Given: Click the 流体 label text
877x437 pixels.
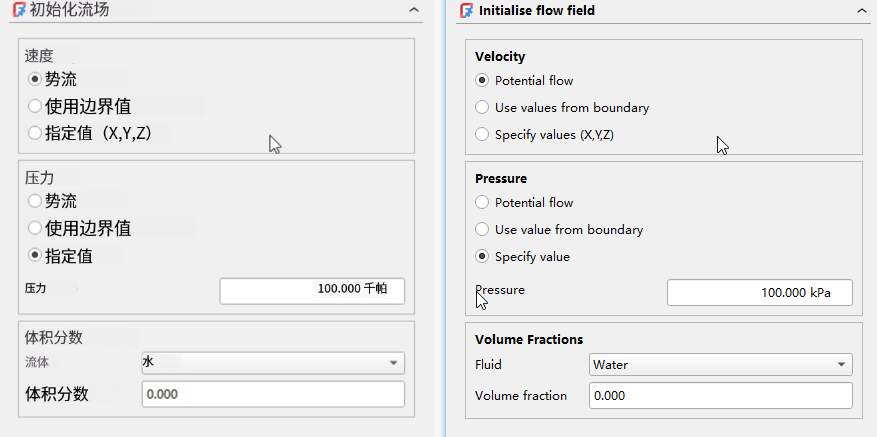Looking at the screenshot, I should [36, 363].
